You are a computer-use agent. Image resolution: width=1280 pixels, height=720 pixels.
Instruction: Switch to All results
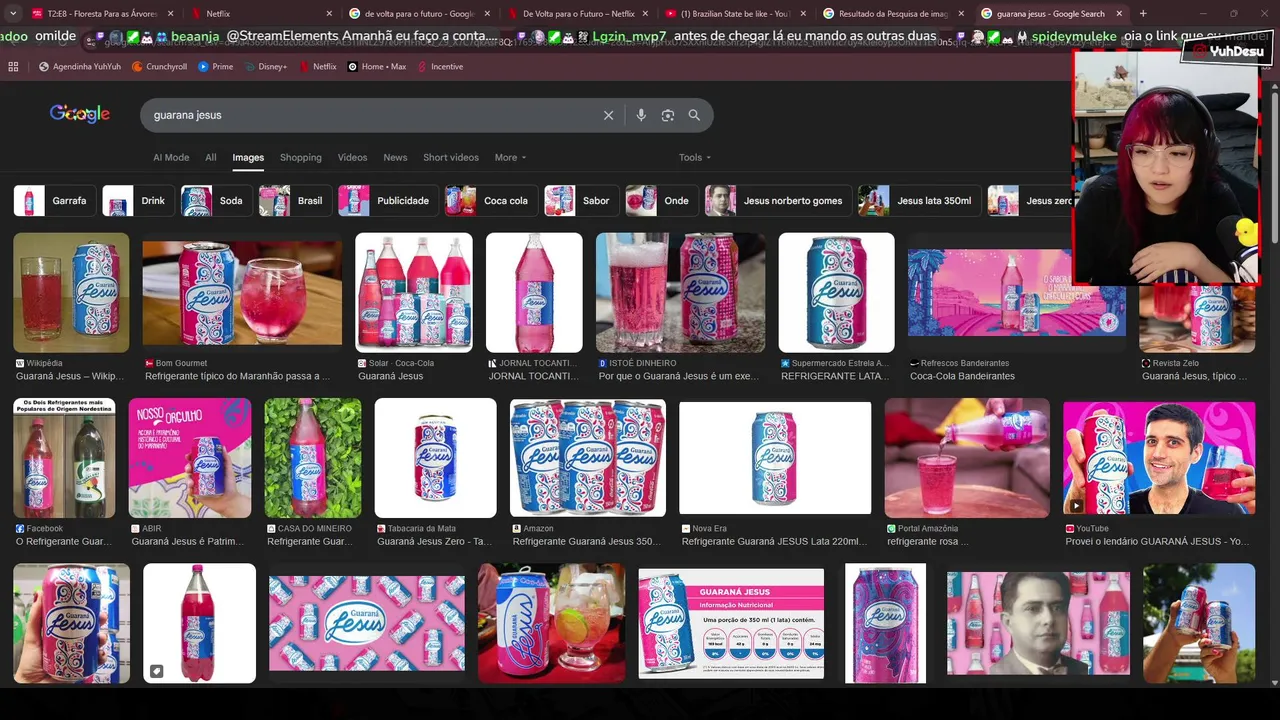point(211,158)
